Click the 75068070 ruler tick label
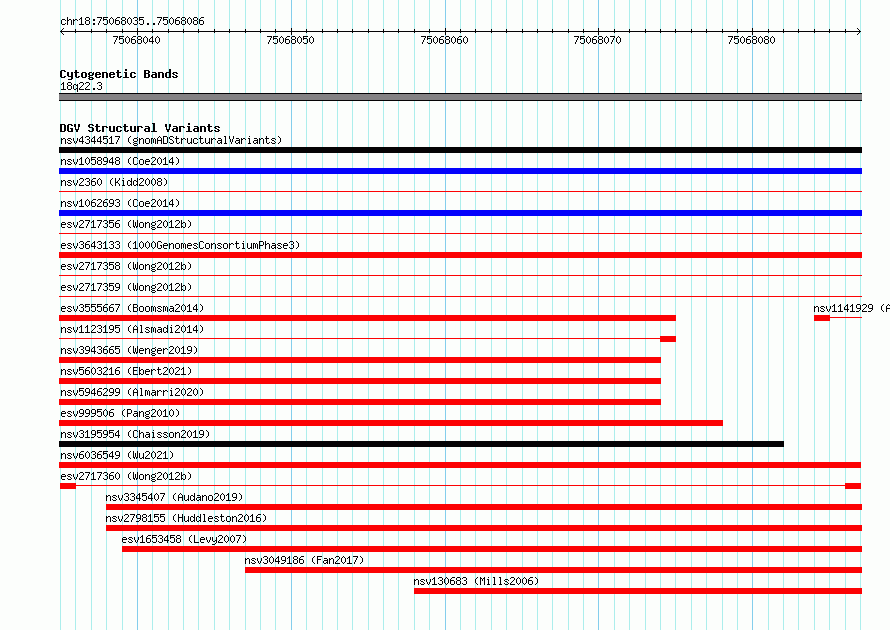This screenshot has width=890, height=630. coord(598,40)
